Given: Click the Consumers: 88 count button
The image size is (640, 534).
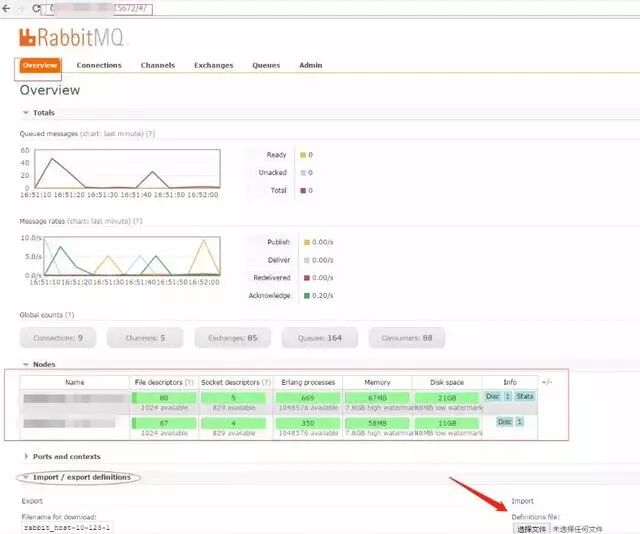Looking at the screenshot, I should pyautogui.click(x=407, y=338).
